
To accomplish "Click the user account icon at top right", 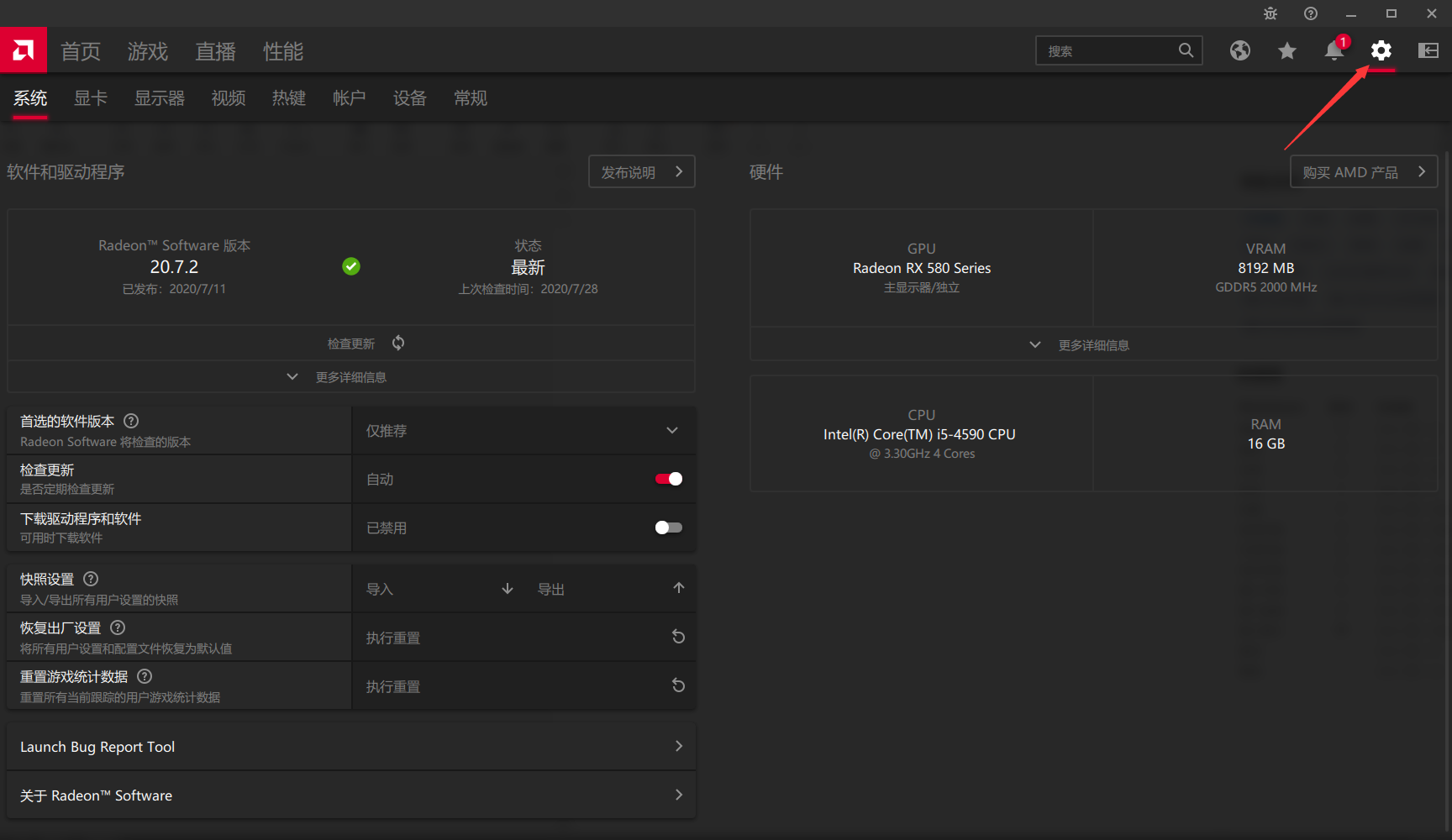I will coord(1428,50).
